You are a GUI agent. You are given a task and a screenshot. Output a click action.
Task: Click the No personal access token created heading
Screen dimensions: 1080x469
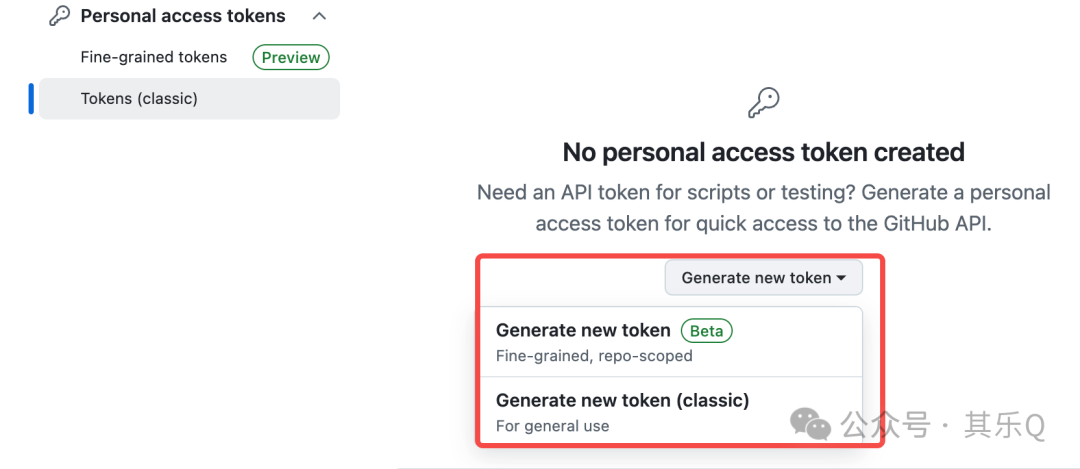coord(763,152)
